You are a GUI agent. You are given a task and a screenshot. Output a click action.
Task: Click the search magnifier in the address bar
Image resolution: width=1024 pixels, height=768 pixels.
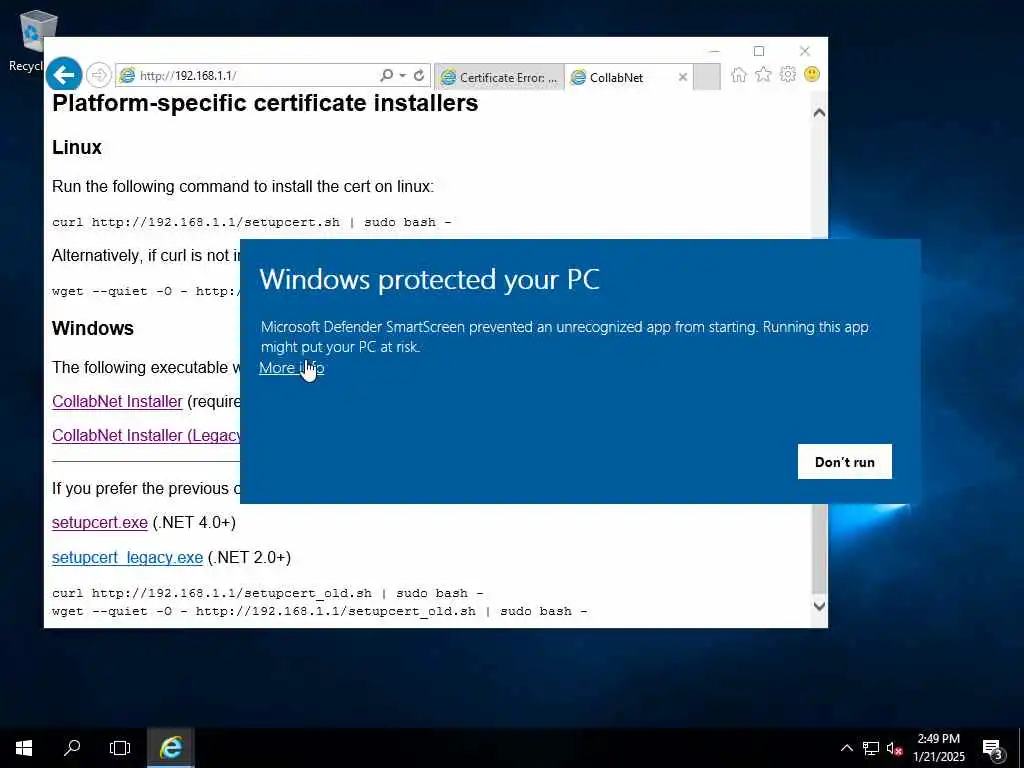pyautogui.click(x=387, y=76)
